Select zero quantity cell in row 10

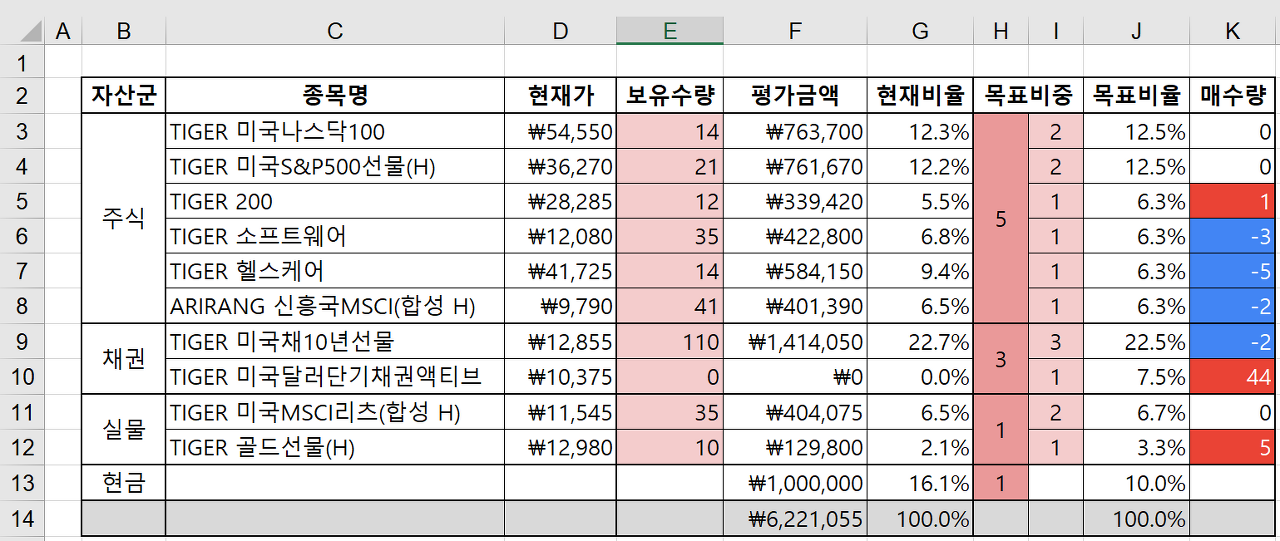coord(670,377)
